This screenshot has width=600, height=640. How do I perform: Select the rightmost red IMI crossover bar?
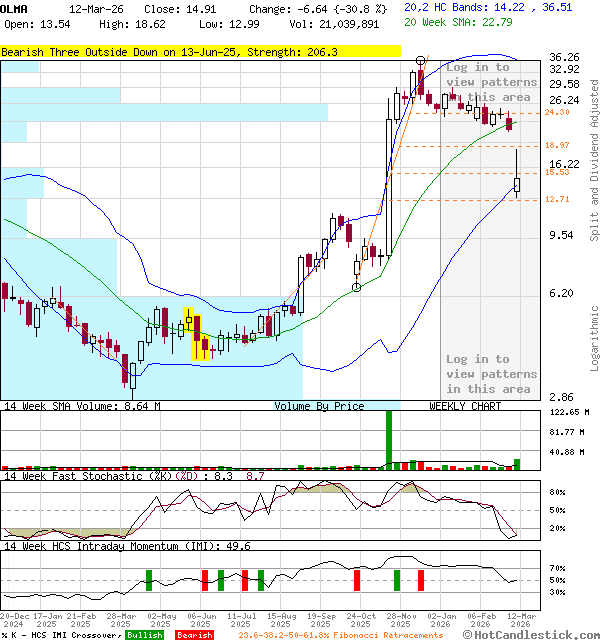pos(421,579)
